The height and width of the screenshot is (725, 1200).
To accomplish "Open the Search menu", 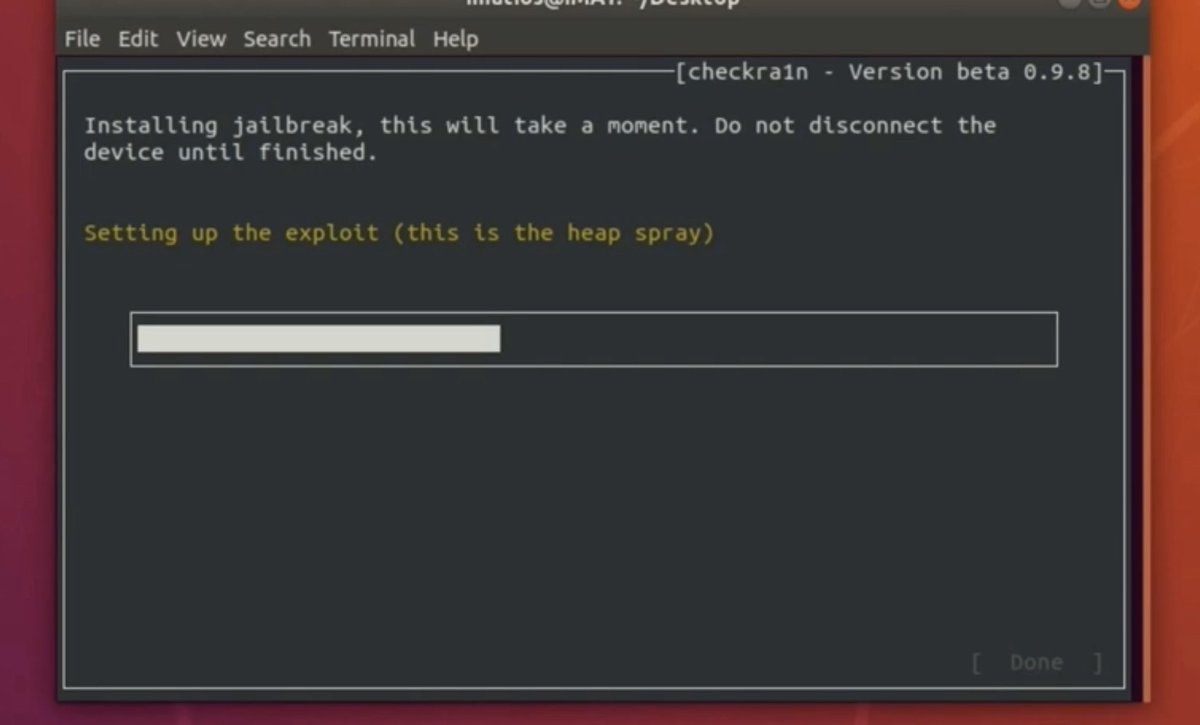I will click(277, 39).
